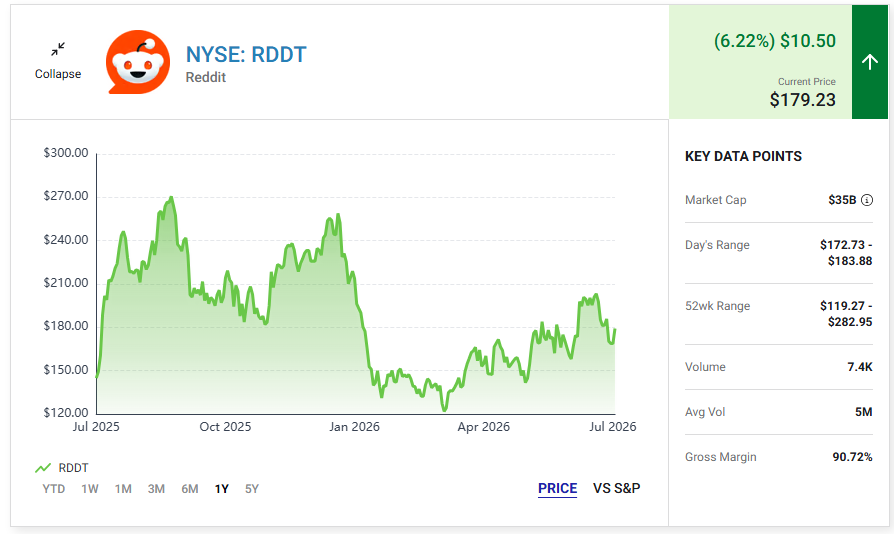Screen dimensions: 894x534
Task: Select the YTD time range
Action: tap(54, 489)
